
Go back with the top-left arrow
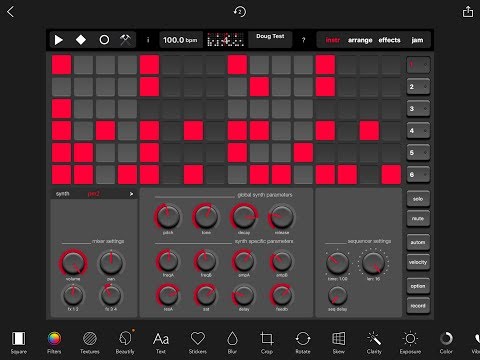(x=11, y=12)
